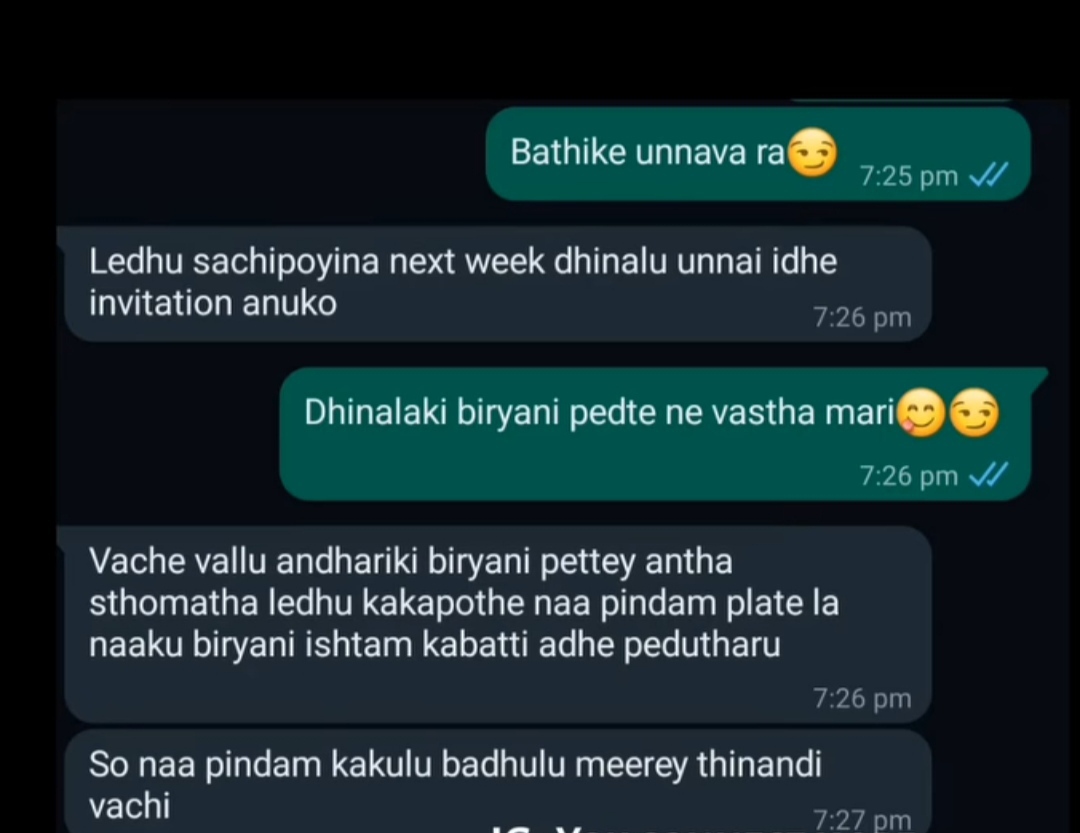1080x833 pixels.
Task: Tap the "Bathike unnava ra" message bubble
Action: click(758, 154)
